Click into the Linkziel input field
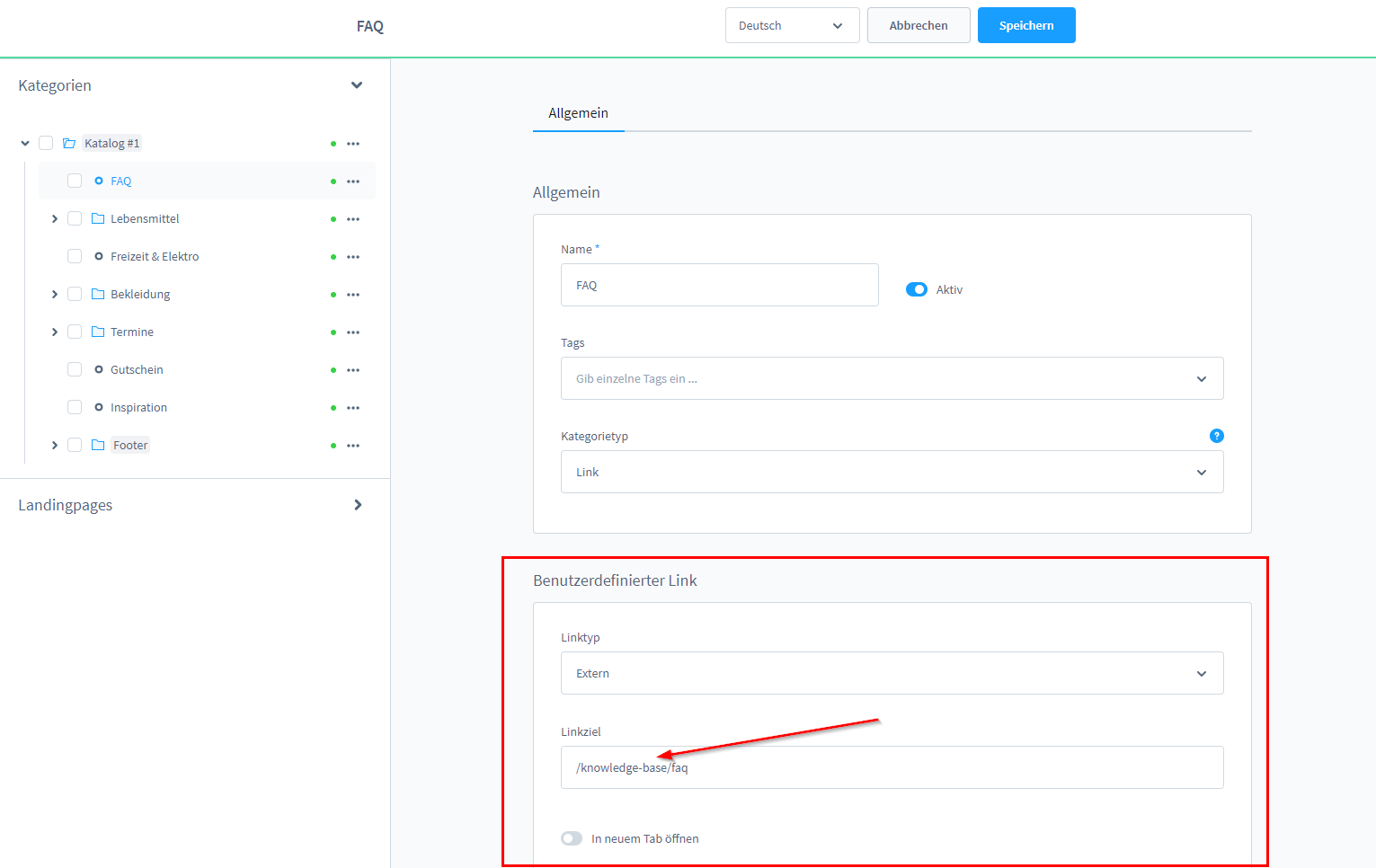Viewport: 1376px width, 868px height. click(892, 767)
